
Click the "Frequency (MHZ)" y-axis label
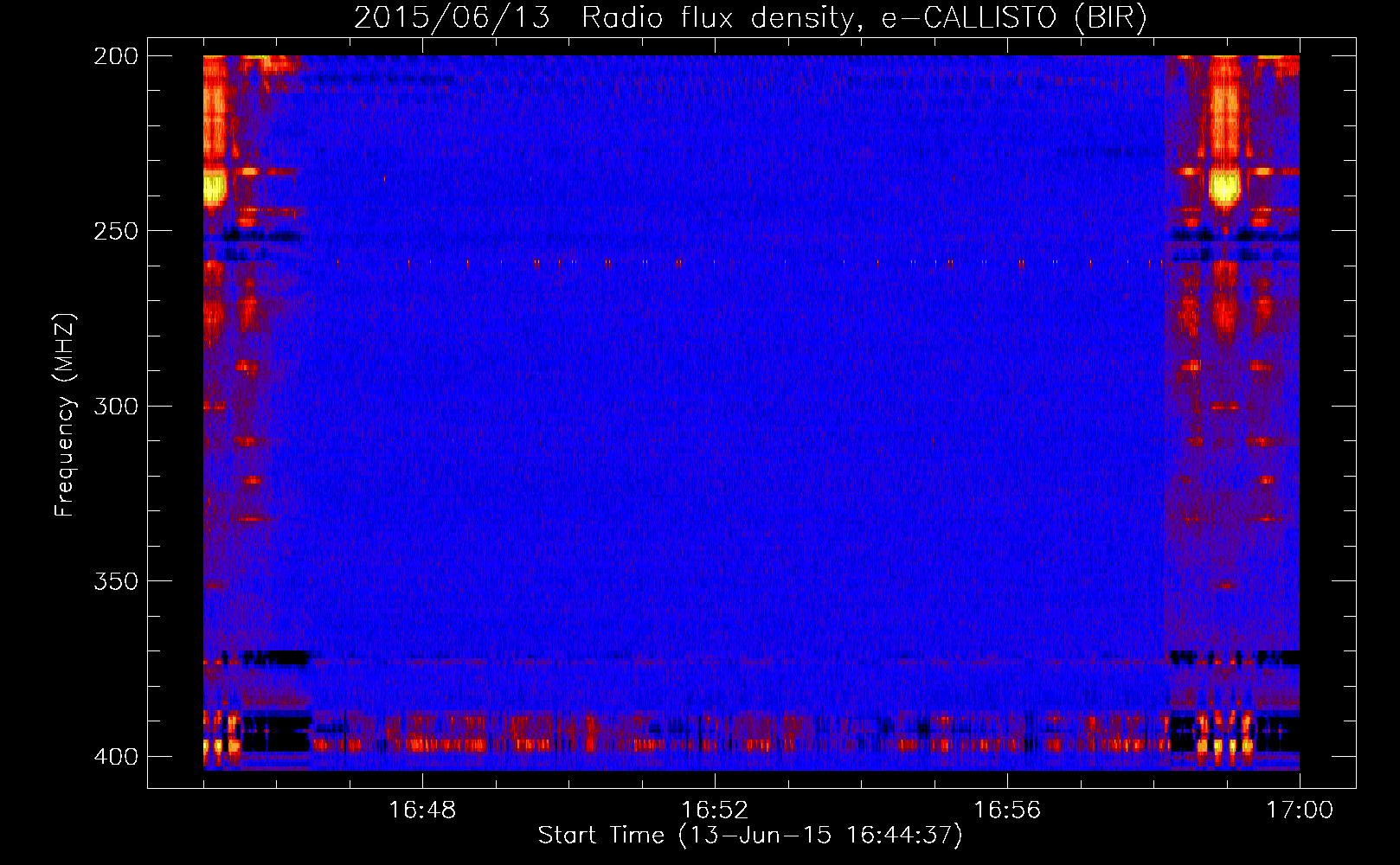[x=66, y=415]
